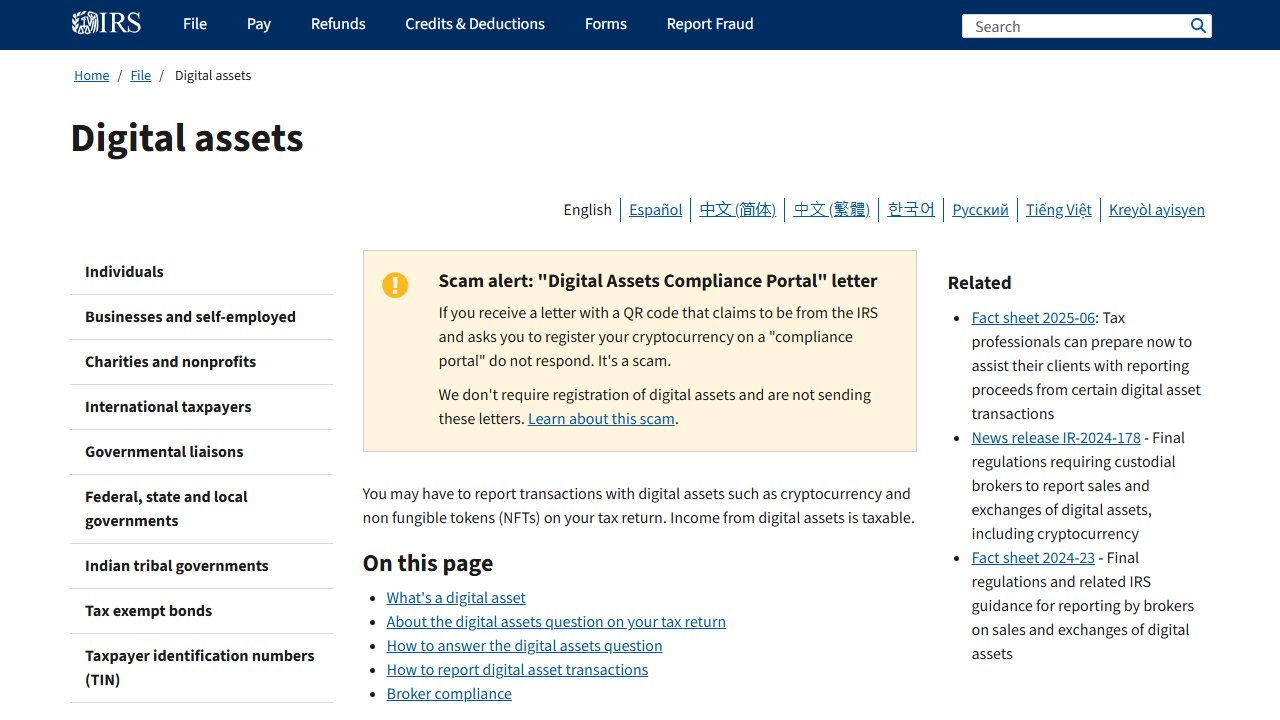This screenshot has width=1280, height=720.
Task: Go to the Home breadcrumb link
Action: 91,75
